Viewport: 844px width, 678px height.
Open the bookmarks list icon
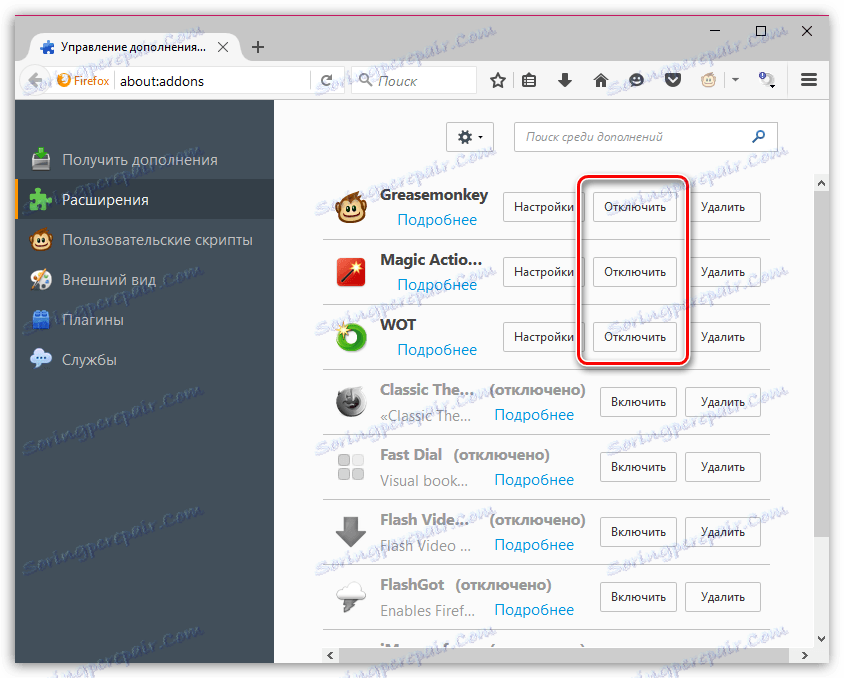click(x=529, y=81)
